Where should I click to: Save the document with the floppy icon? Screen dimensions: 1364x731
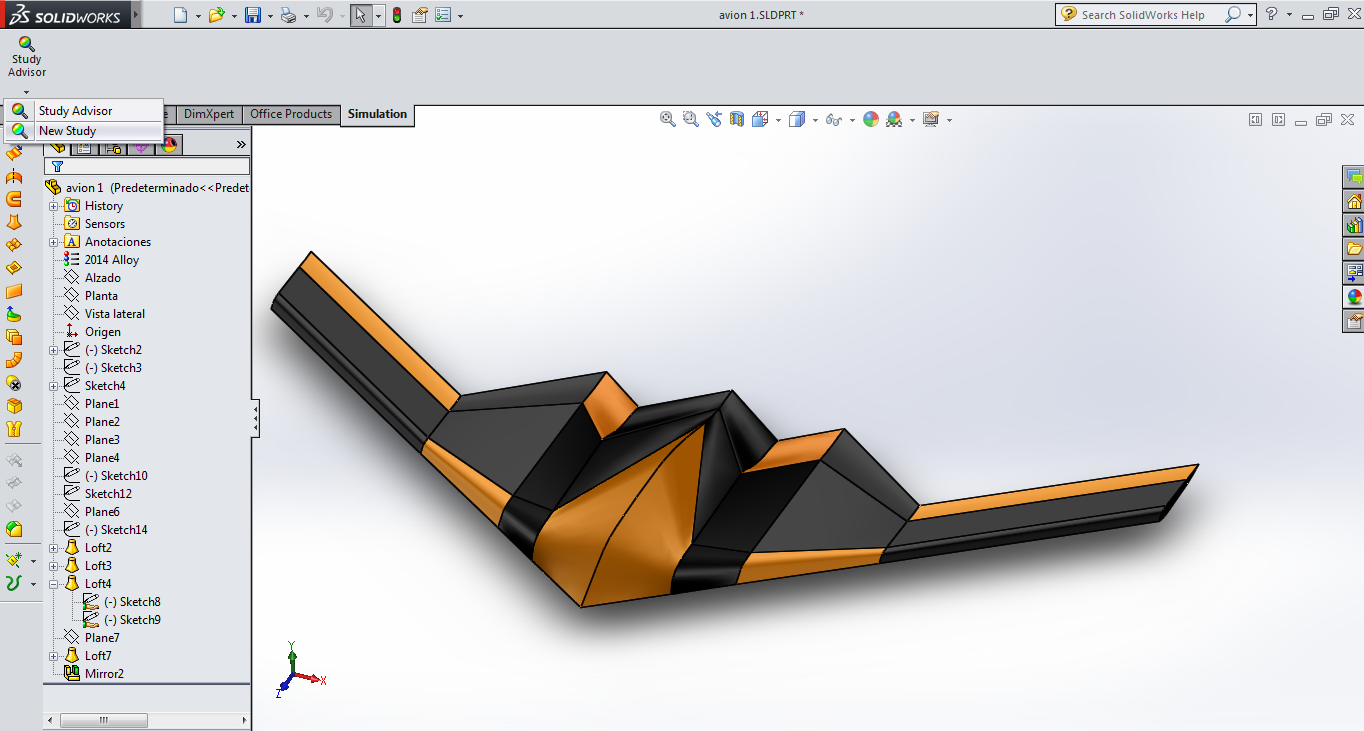point(253,15)
